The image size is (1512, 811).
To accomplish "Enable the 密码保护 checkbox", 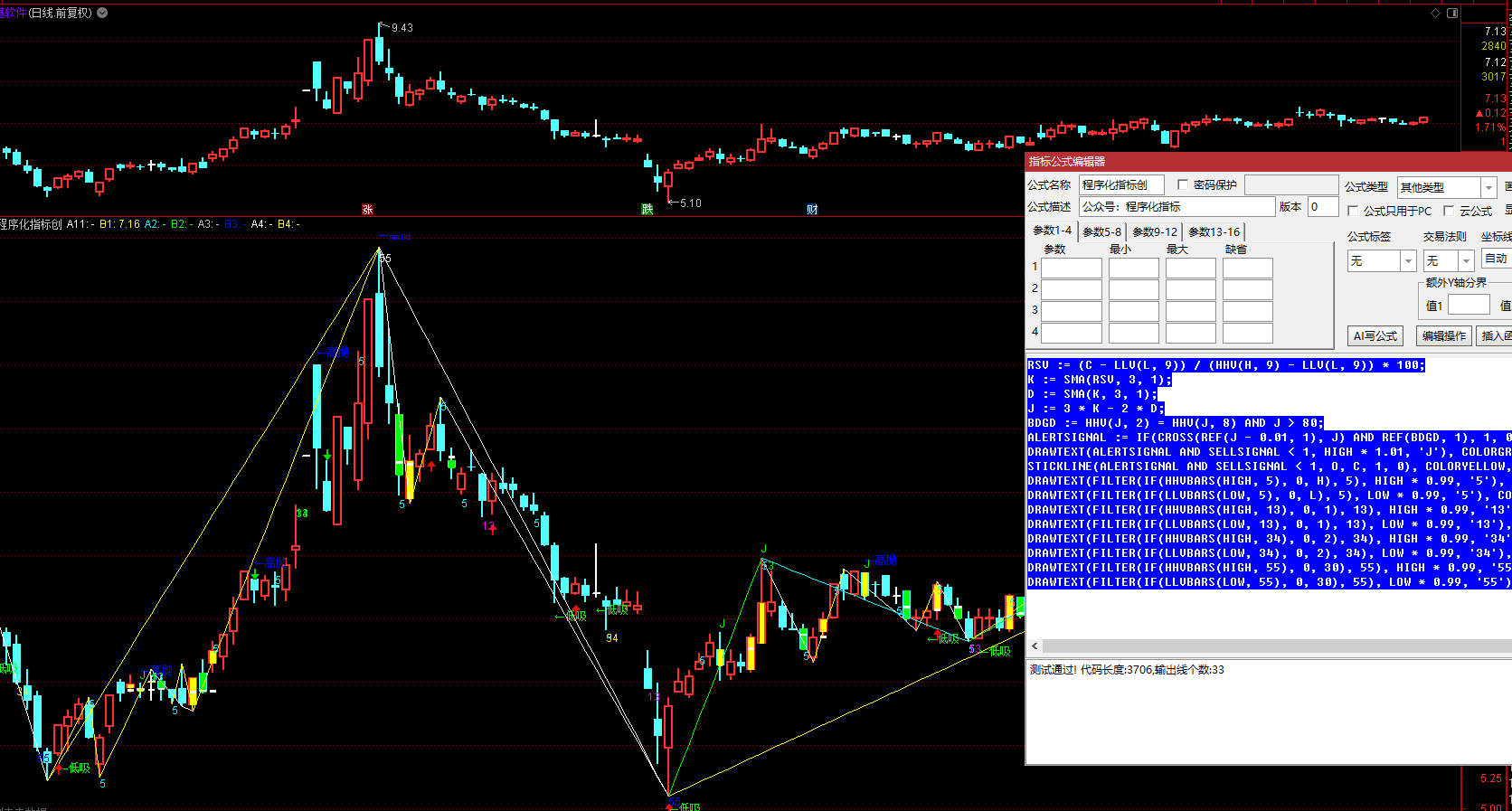I will pyautogui.click(x=1183, y=185).
